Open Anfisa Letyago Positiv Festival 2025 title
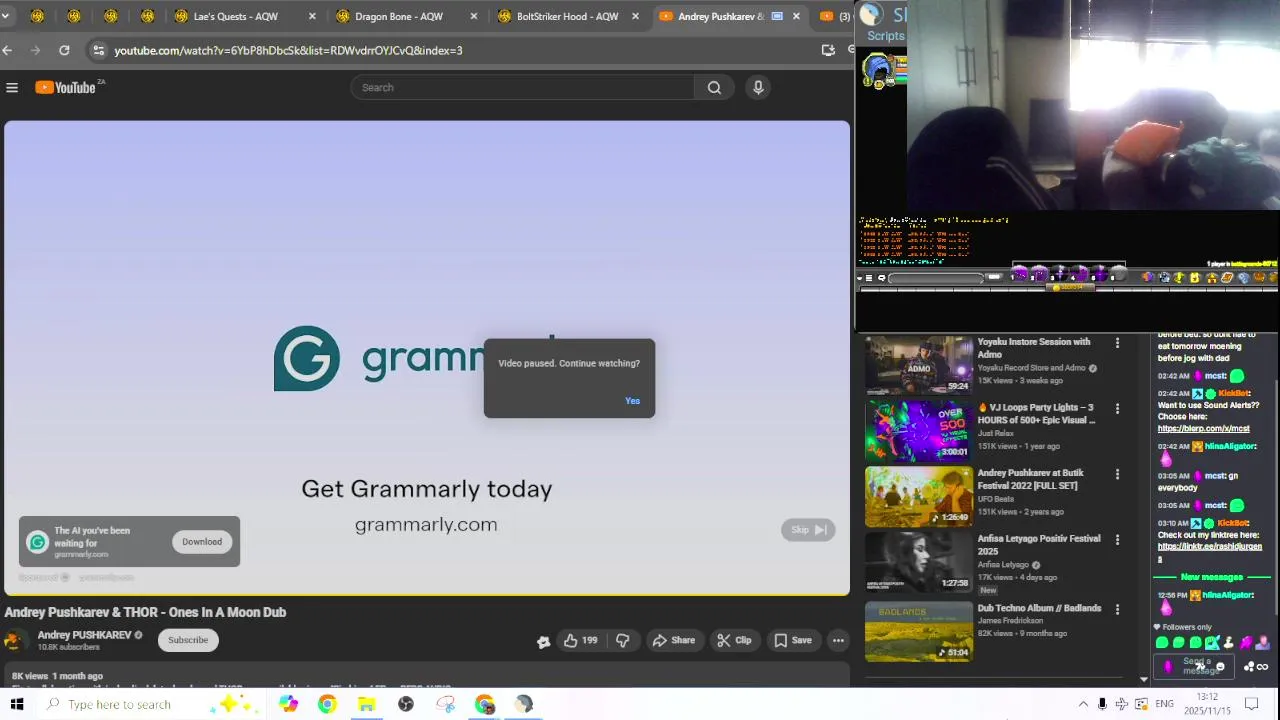 click(x=1038, y=545)
